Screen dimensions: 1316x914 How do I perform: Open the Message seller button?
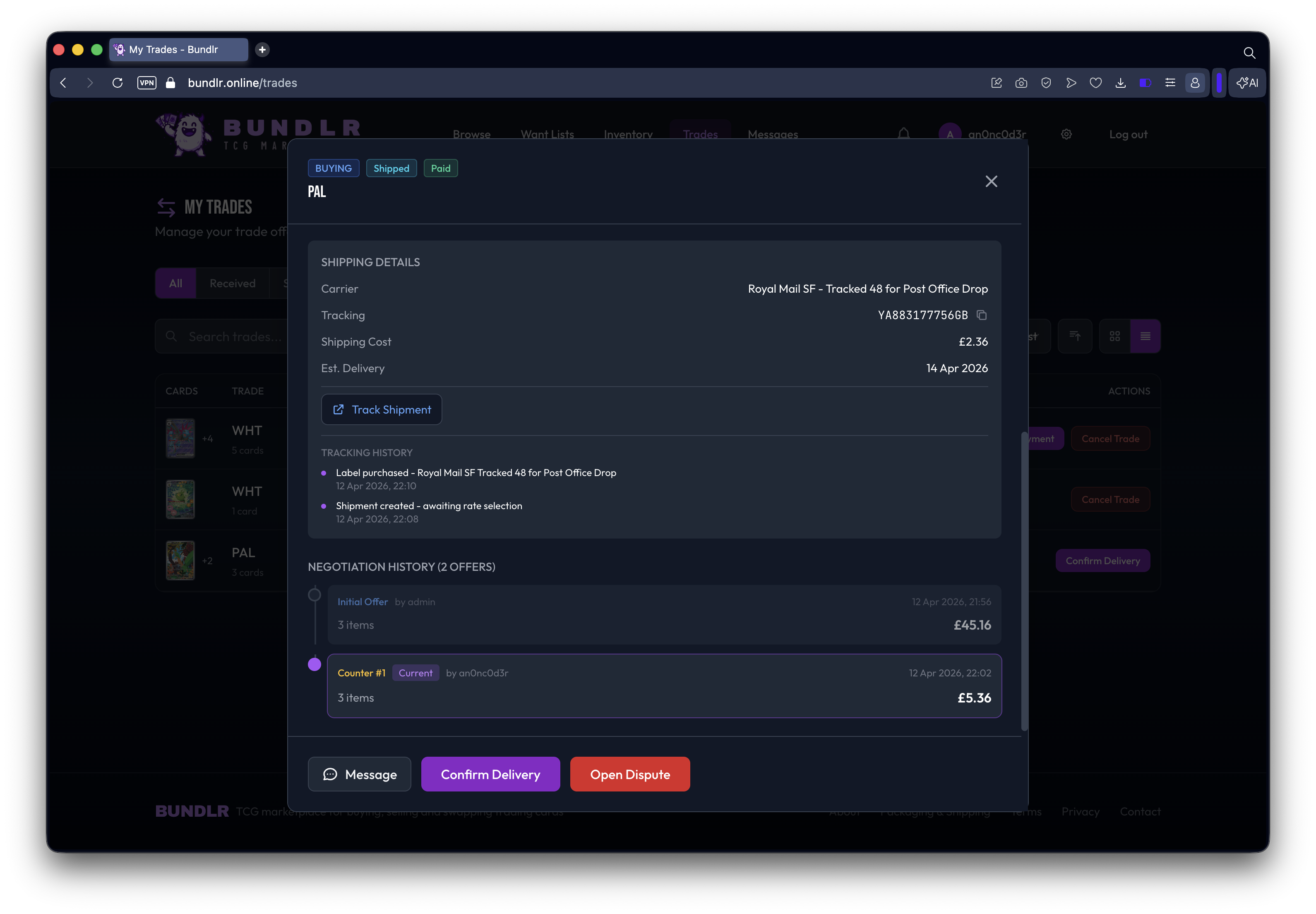tap(359, 774)
